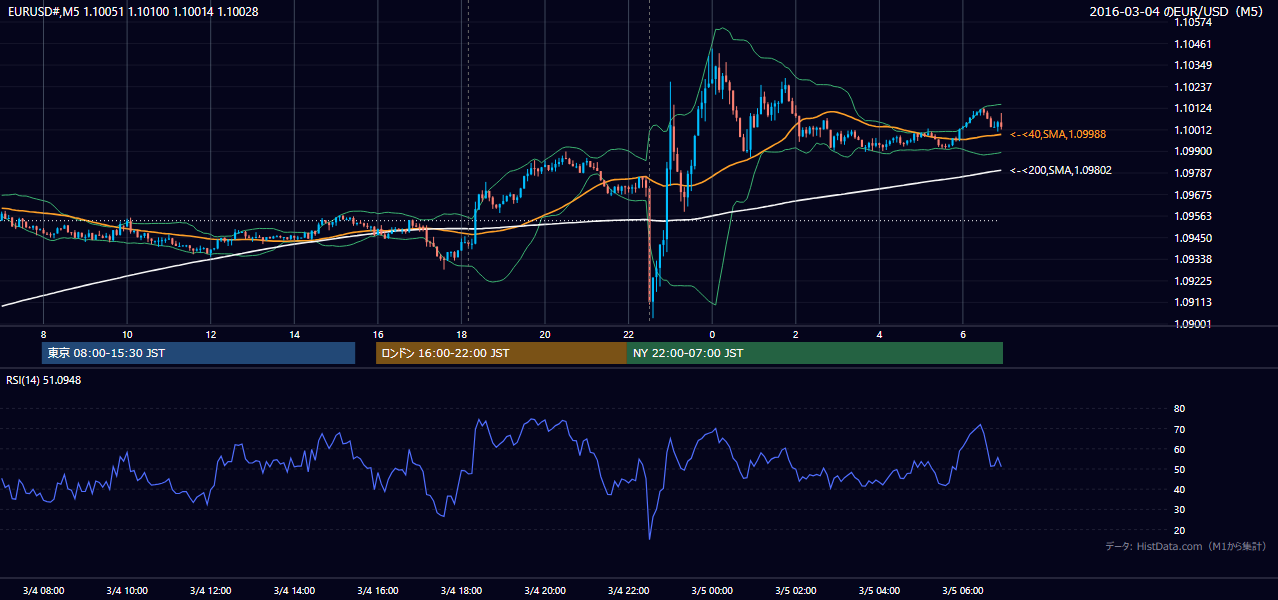The width and height of the screenshot is (1278, 600).
Task: Click the RSI axis level 30
Action: pos(1179,509)
